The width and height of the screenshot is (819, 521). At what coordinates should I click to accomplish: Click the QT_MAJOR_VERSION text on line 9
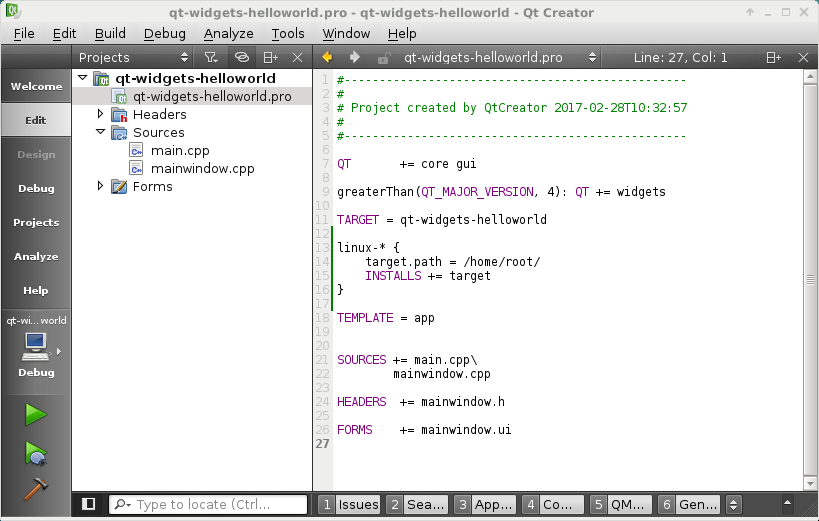tap(477, 192)
